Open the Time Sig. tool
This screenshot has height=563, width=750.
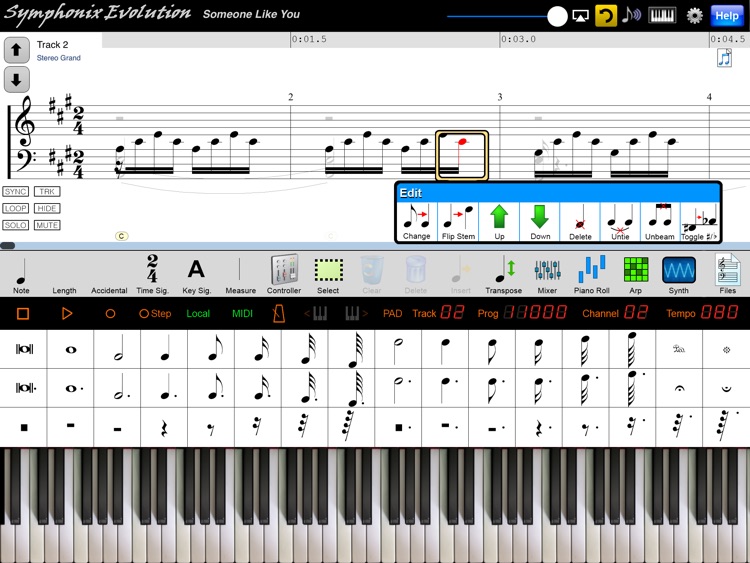point(152,275)
